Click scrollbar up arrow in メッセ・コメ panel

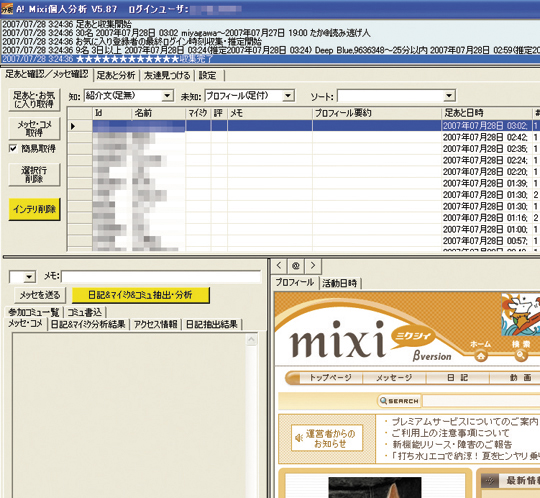(x=252, y=340)
